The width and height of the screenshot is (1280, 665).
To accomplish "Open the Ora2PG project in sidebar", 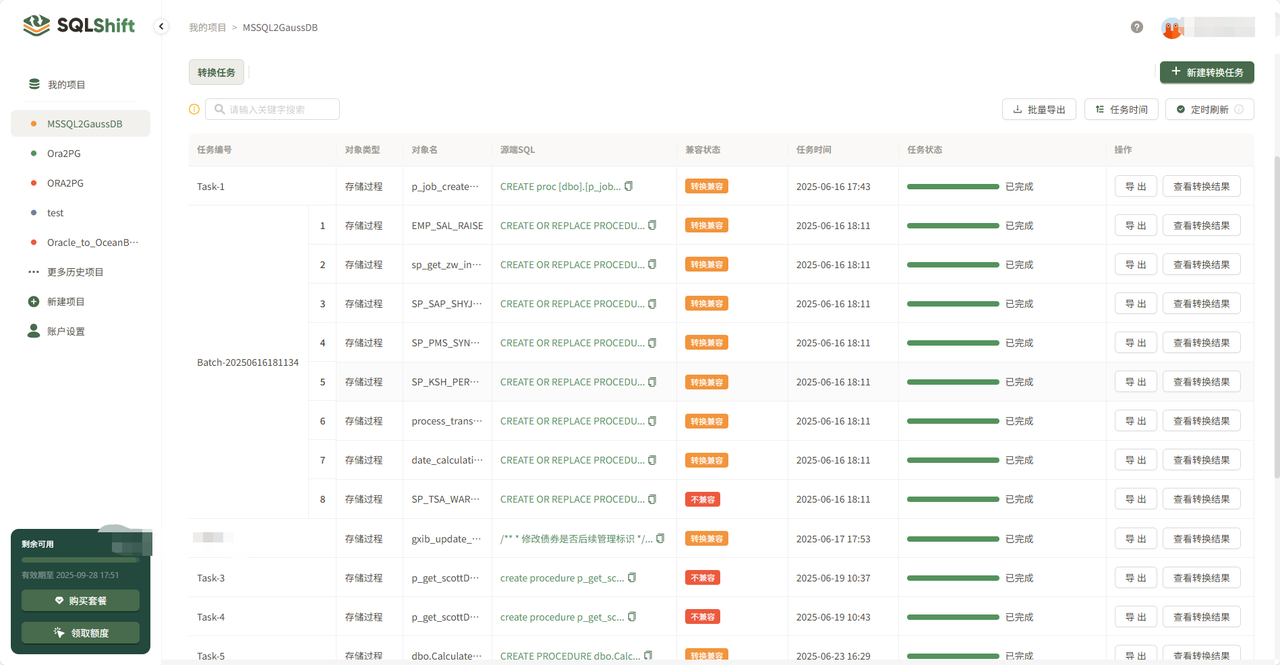I will (64, 154).
